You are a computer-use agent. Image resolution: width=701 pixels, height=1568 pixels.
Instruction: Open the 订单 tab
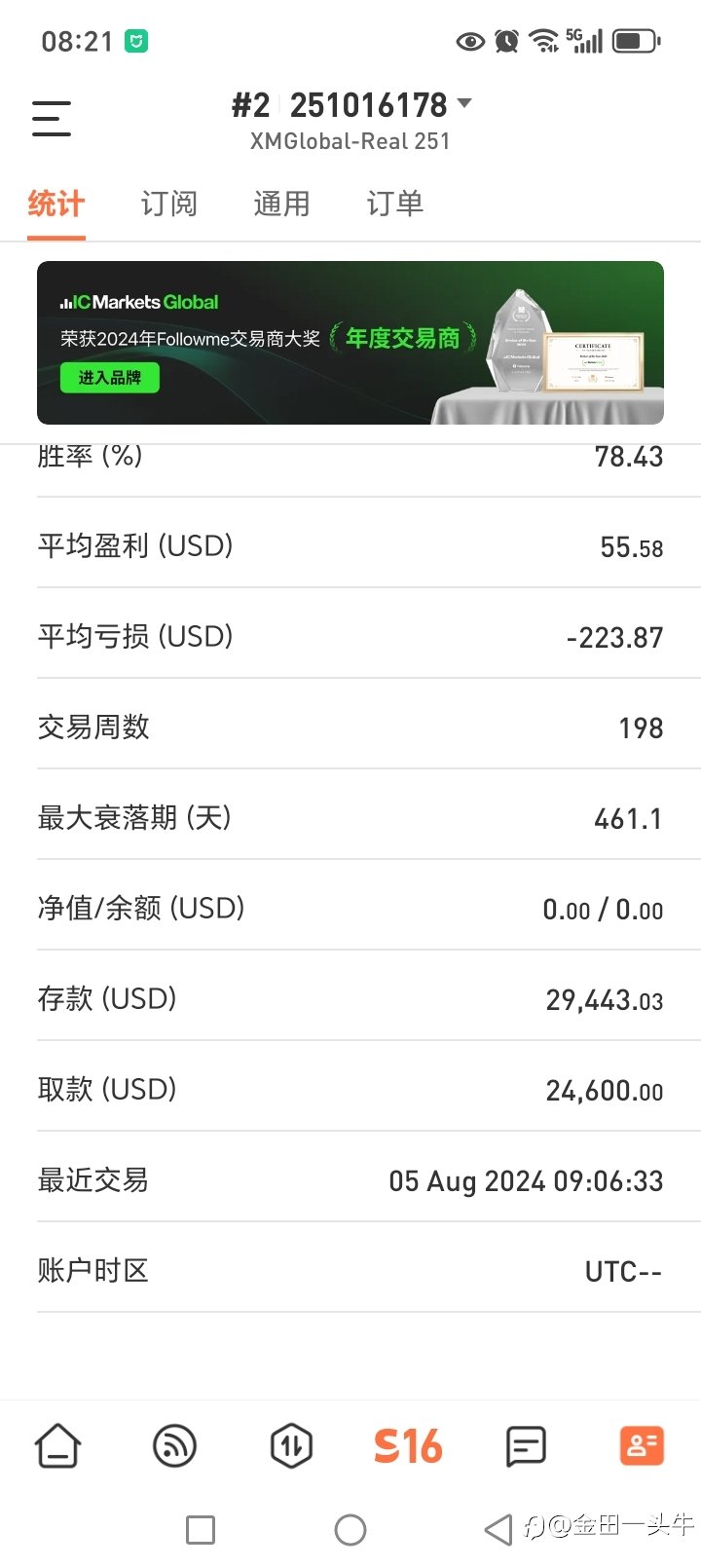point(395,204)
